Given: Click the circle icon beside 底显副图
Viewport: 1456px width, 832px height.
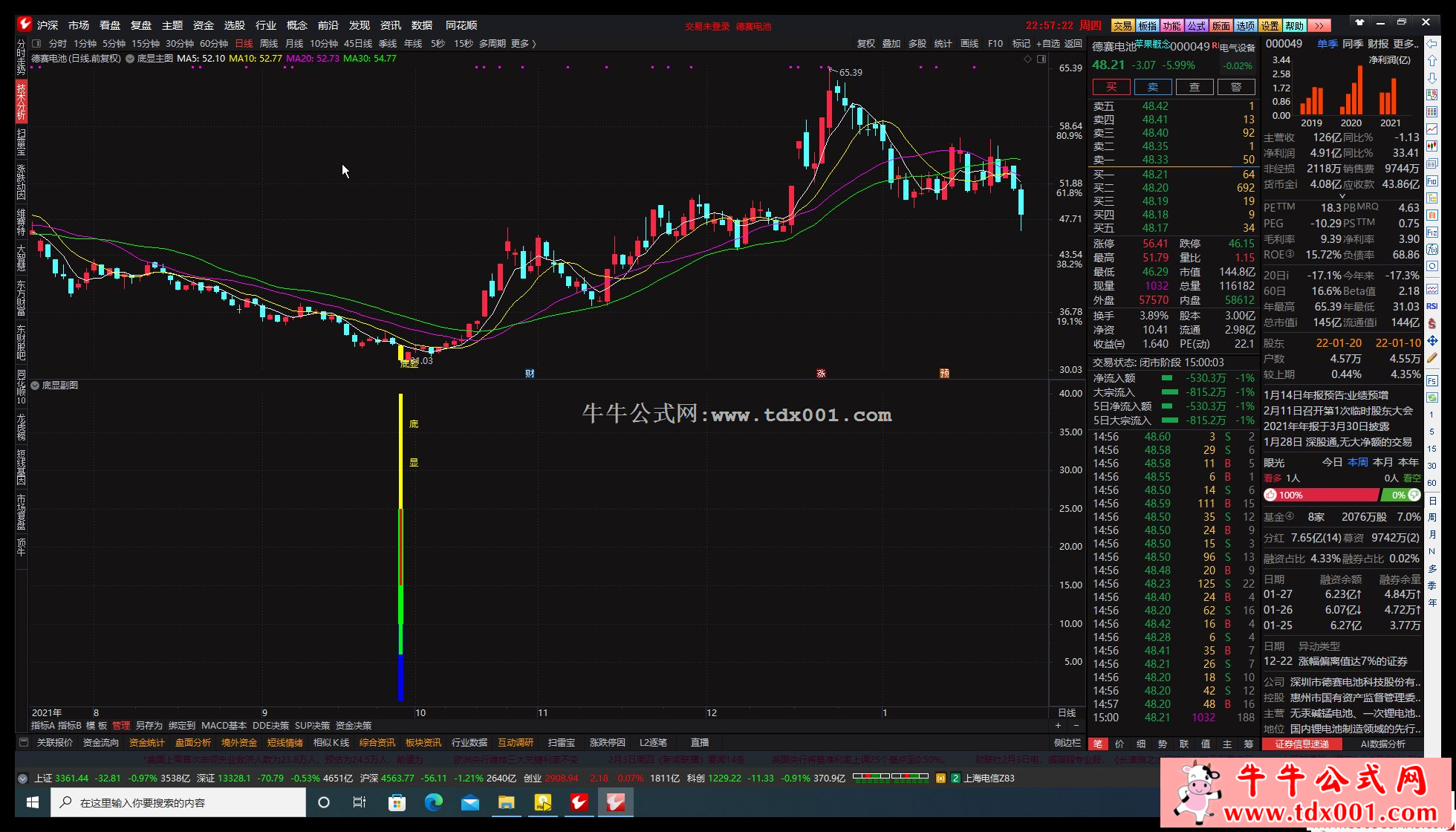Looking at the screenshot, I should [x=35, y=386].
